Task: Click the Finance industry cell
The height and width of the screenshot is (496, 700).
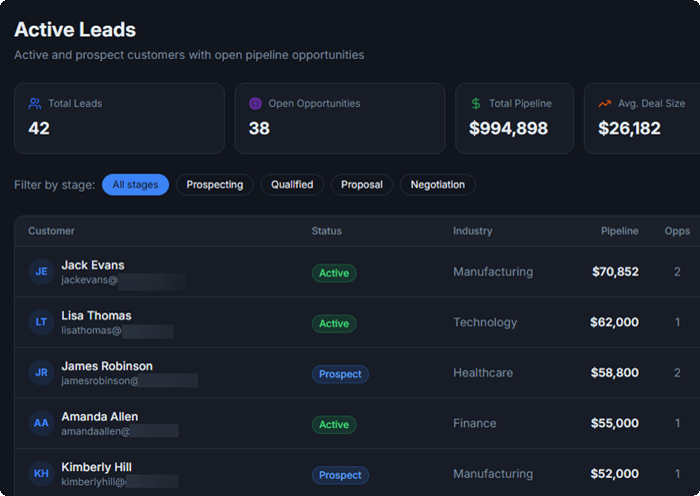Action: point(475,423)
